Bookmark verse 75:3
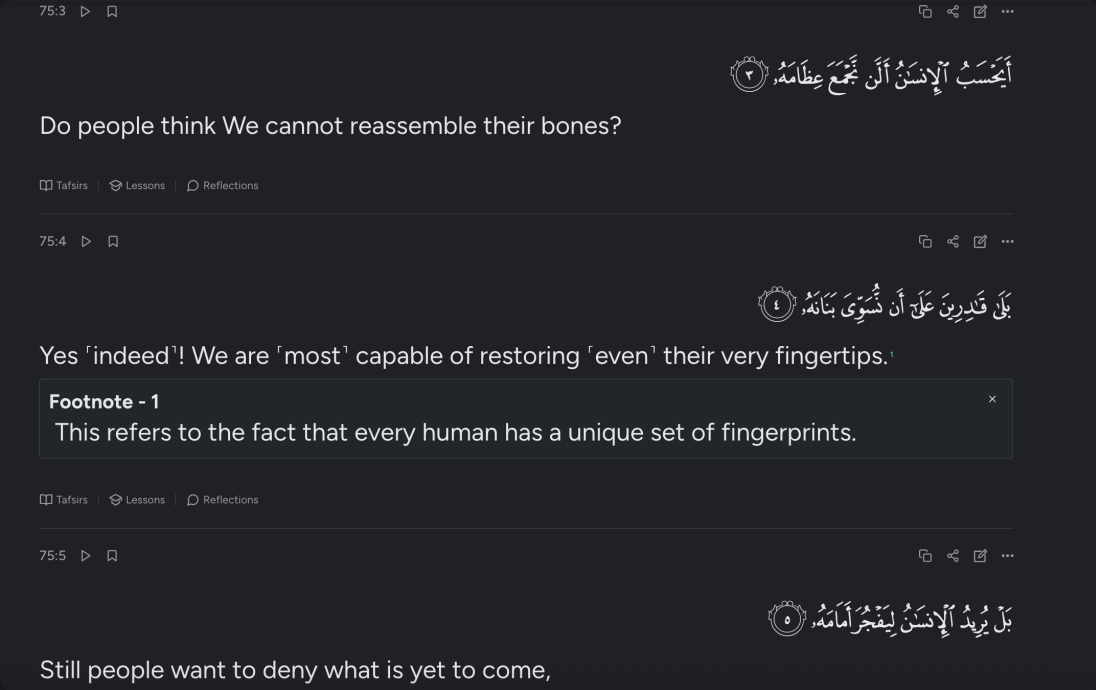The height and width of the screenshot is (690, 1096). [x=111, y=12]
